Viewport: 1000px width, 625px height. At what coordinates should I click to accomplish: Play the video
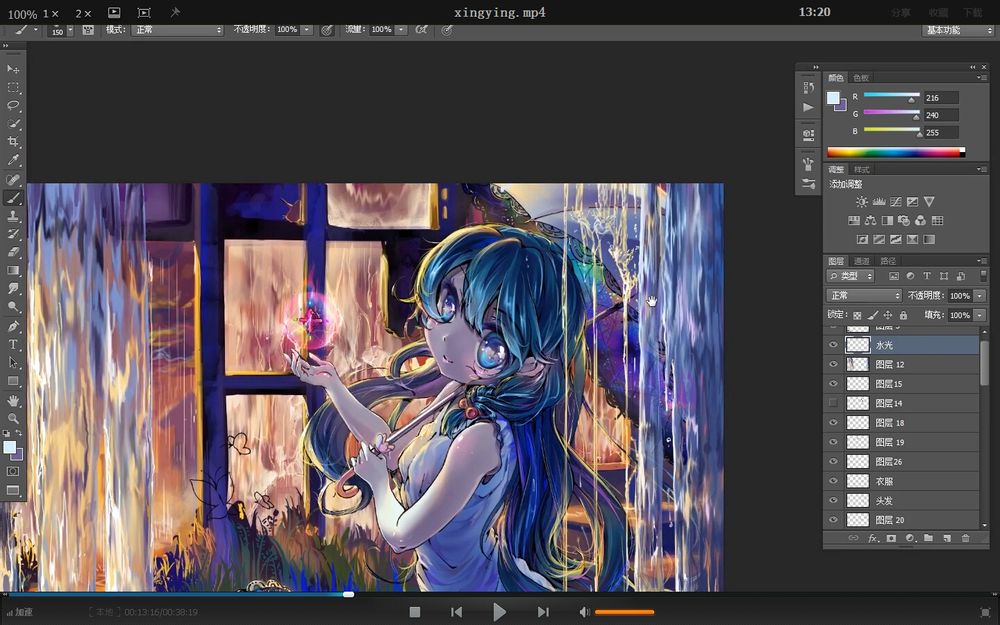[x=499, y=612]
